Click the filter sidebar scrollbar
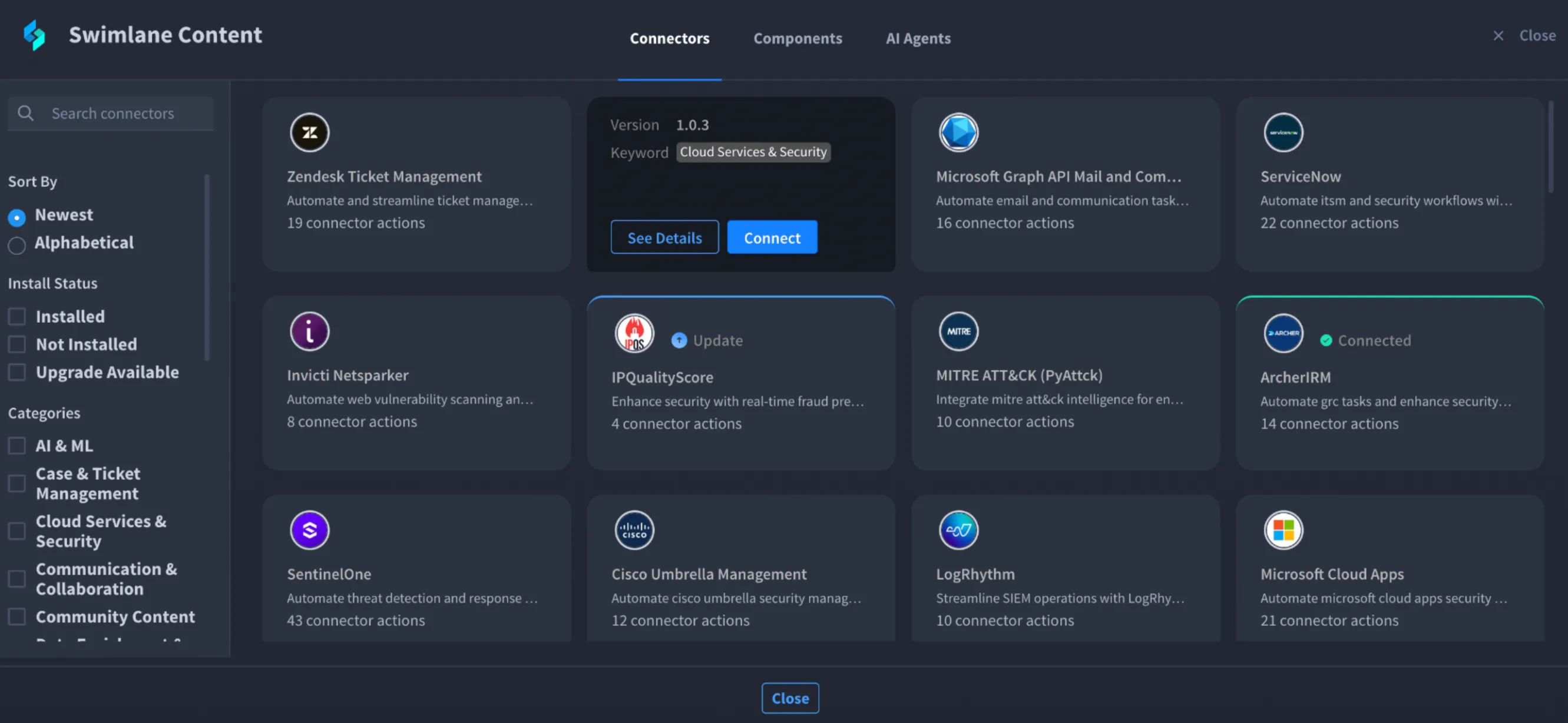The height and width of the screenshot is (723, 1568). 207,268
